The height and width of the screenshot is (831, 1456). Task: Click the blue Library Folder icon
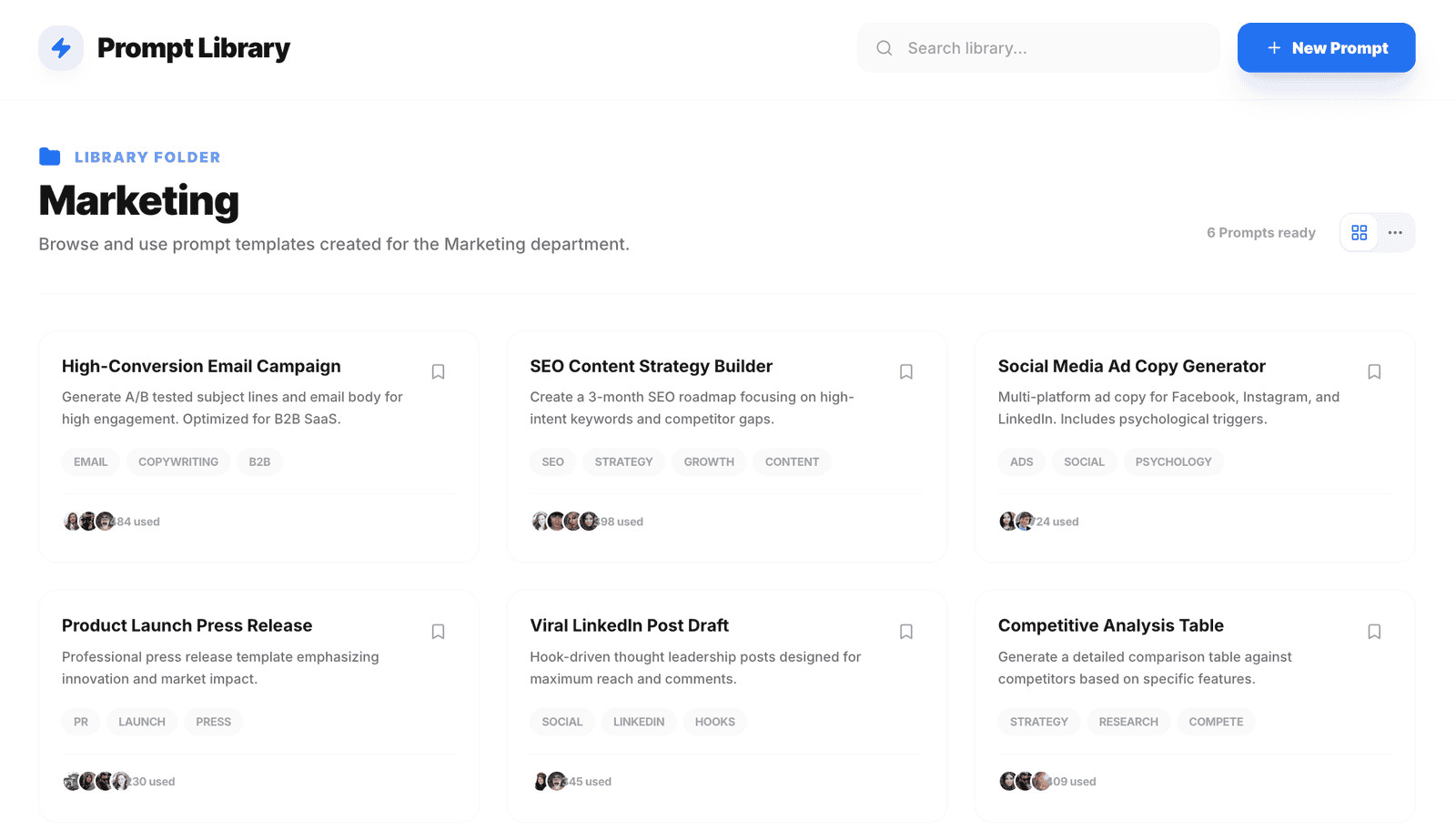[x=50, y=157]
